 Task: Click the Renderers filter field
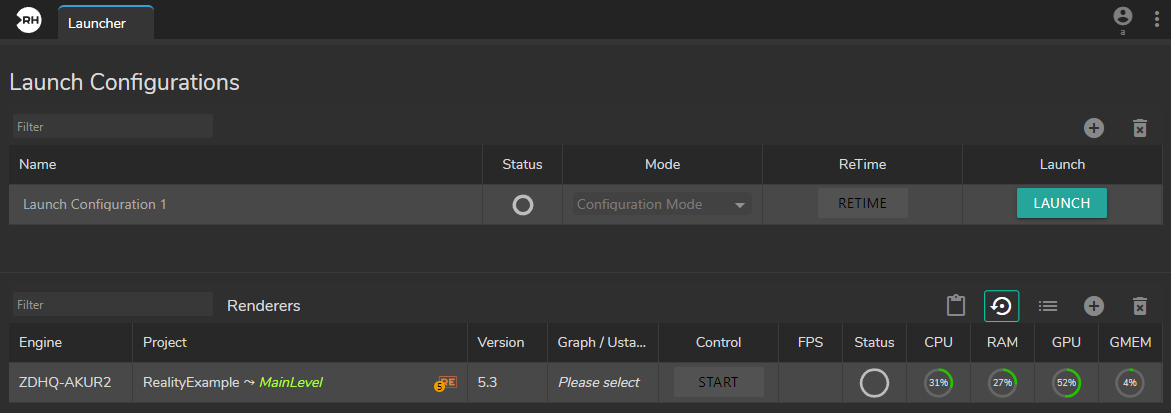pos(112,304)
